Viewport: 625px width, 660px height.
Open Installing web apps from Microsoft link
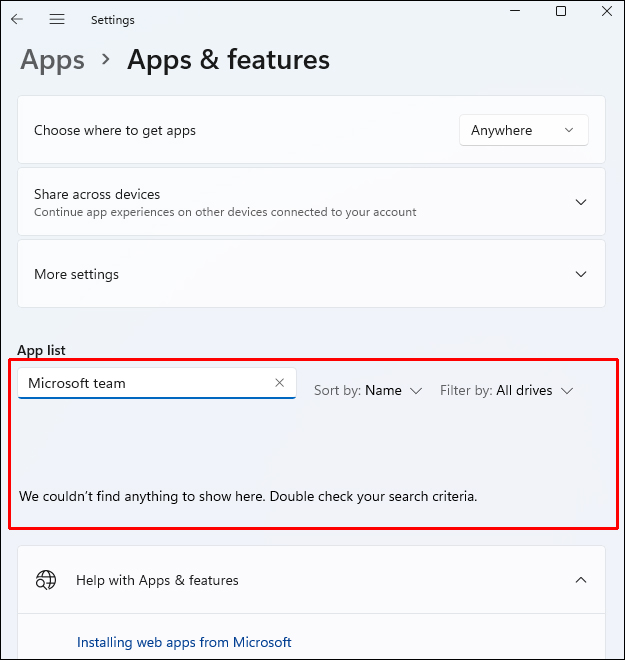pyautogui.click(x=184, y=642)
